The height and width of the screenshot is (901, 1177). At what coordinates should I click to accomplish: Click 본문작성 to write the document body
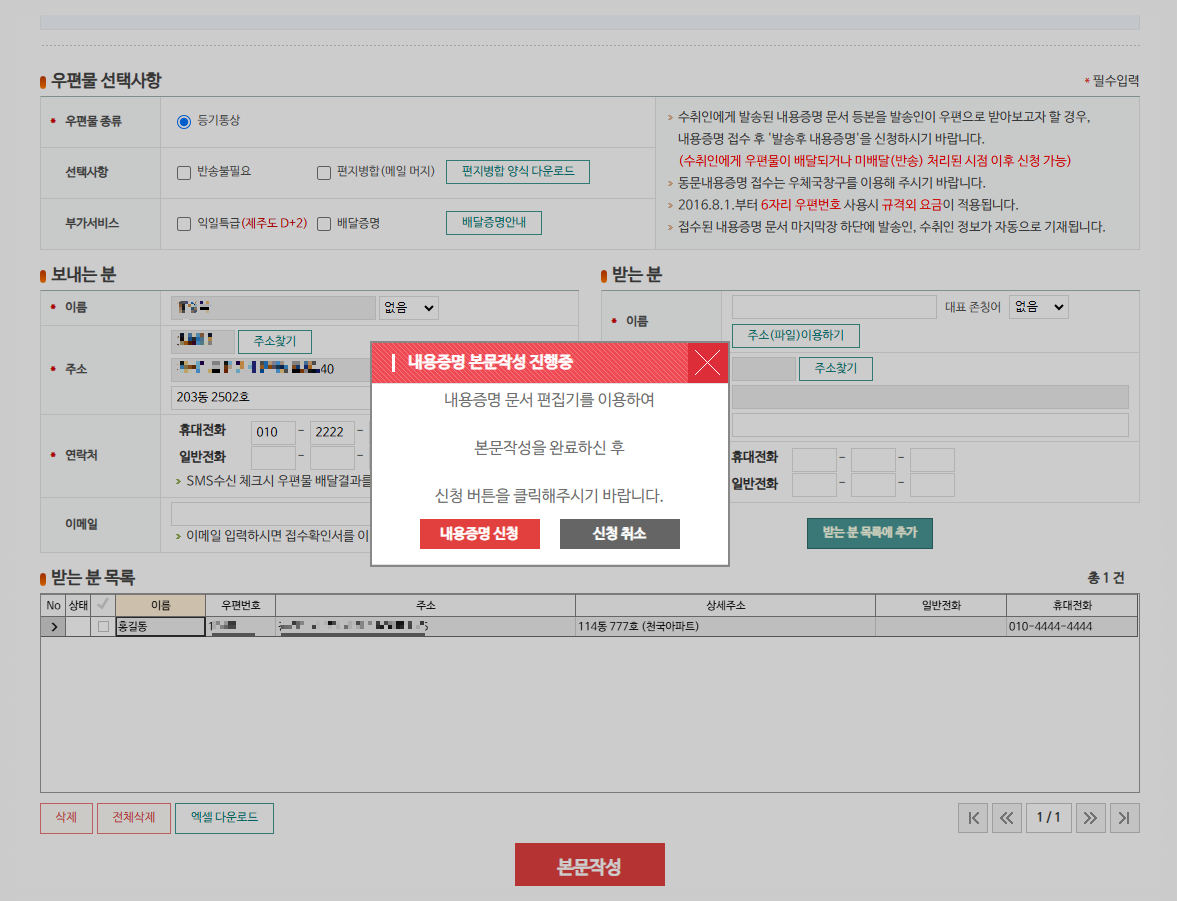(x=589, y=864)
